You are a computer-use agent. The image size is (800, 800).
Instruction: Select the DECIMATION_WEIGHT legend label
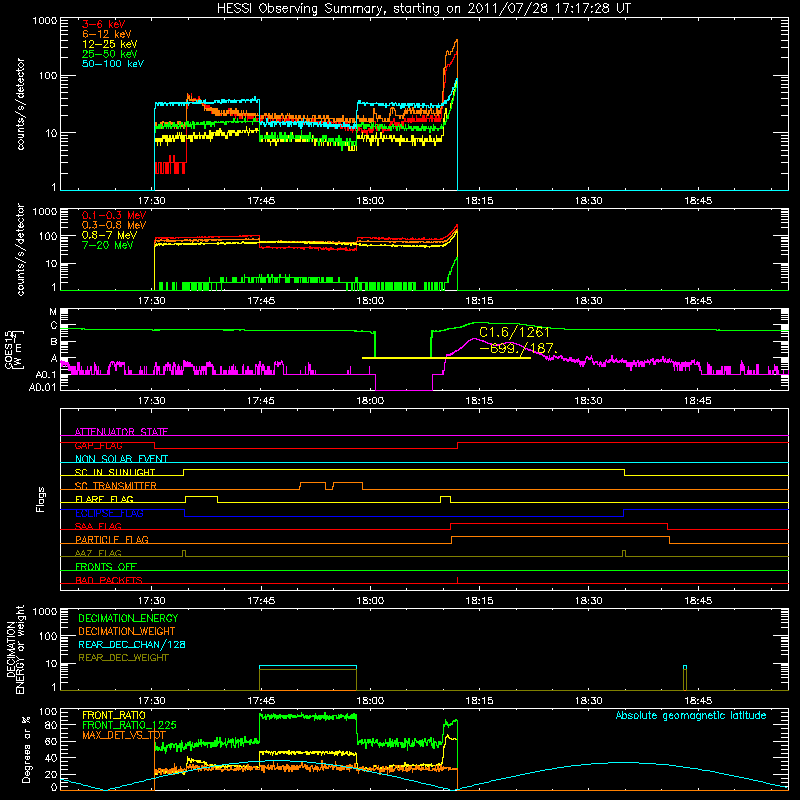(x=127, y=631)
